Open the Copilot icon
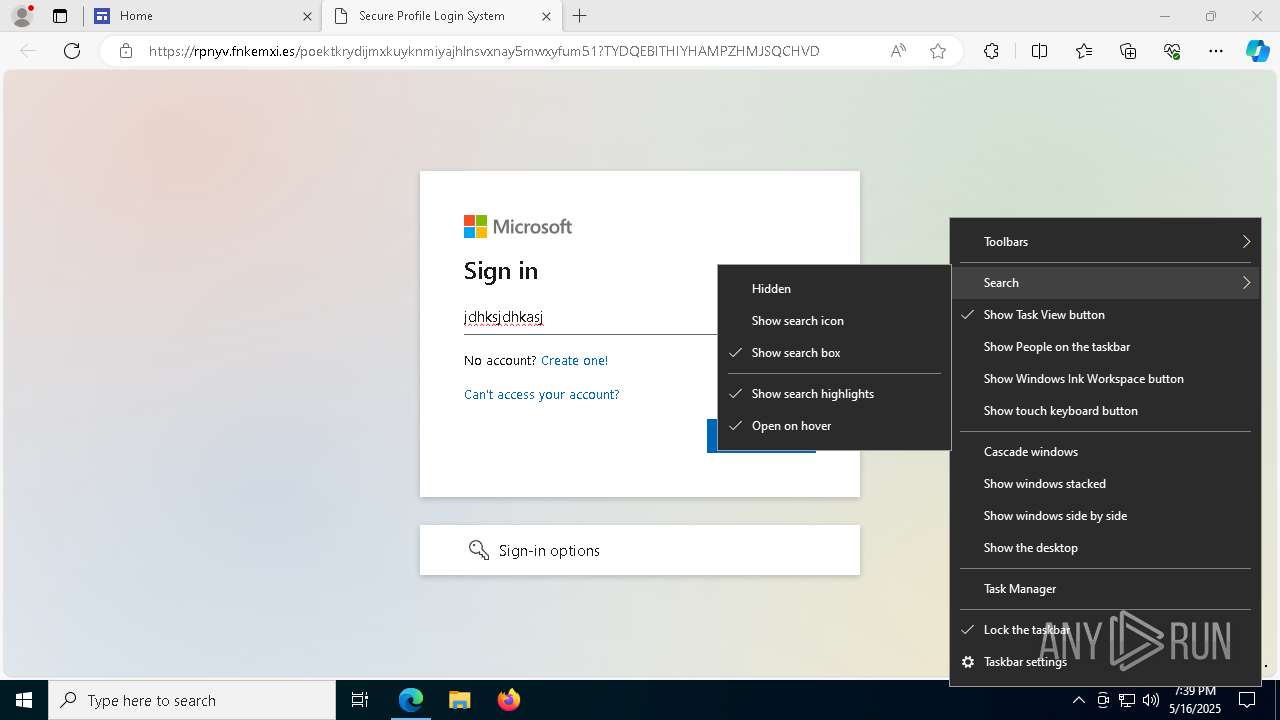 point(1257,51)
